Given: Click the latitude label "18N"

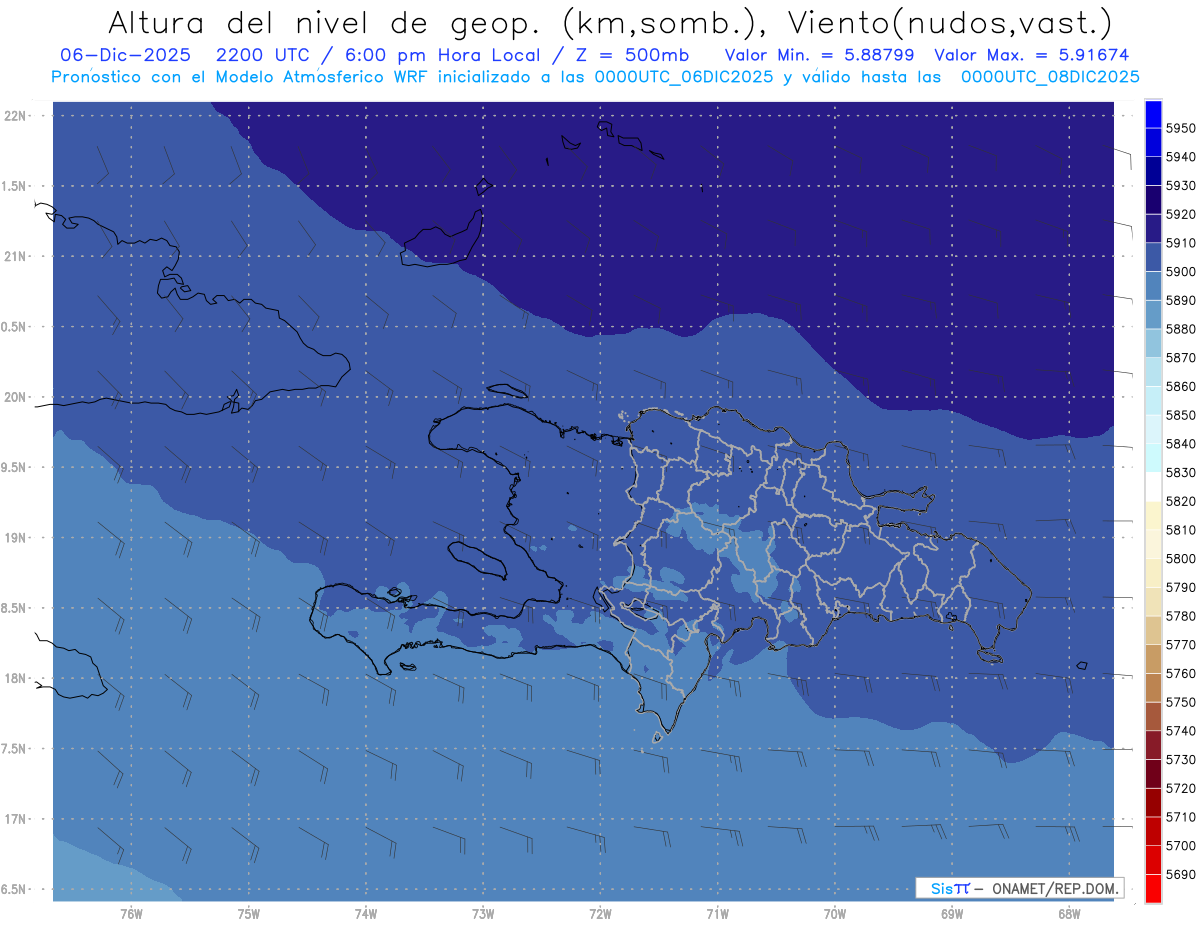Looking at the screenshot, I should (15, 678).
